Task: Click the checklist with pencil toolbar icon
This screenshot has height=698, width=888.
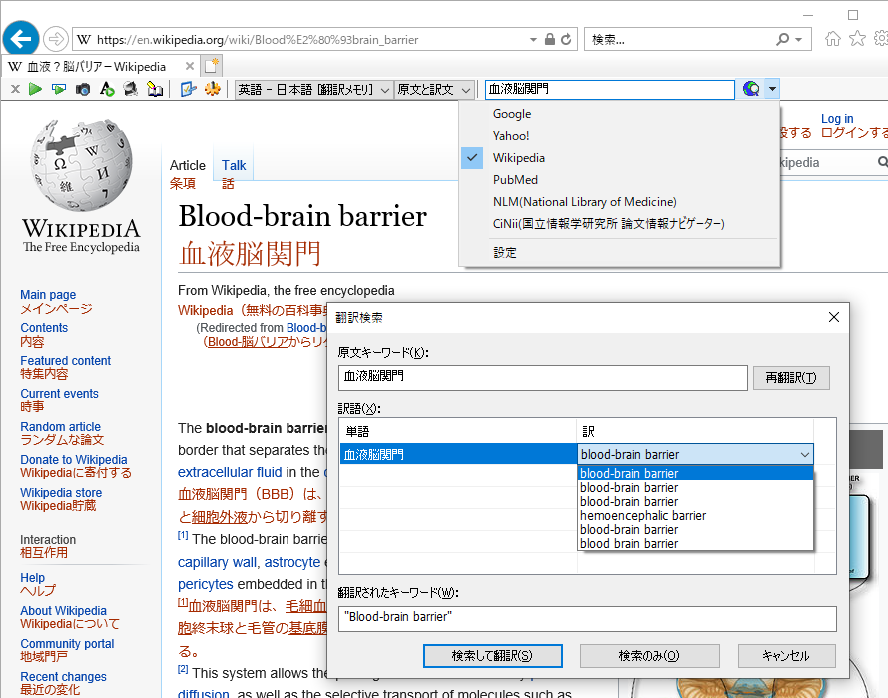Action: [x=188, y=89]
